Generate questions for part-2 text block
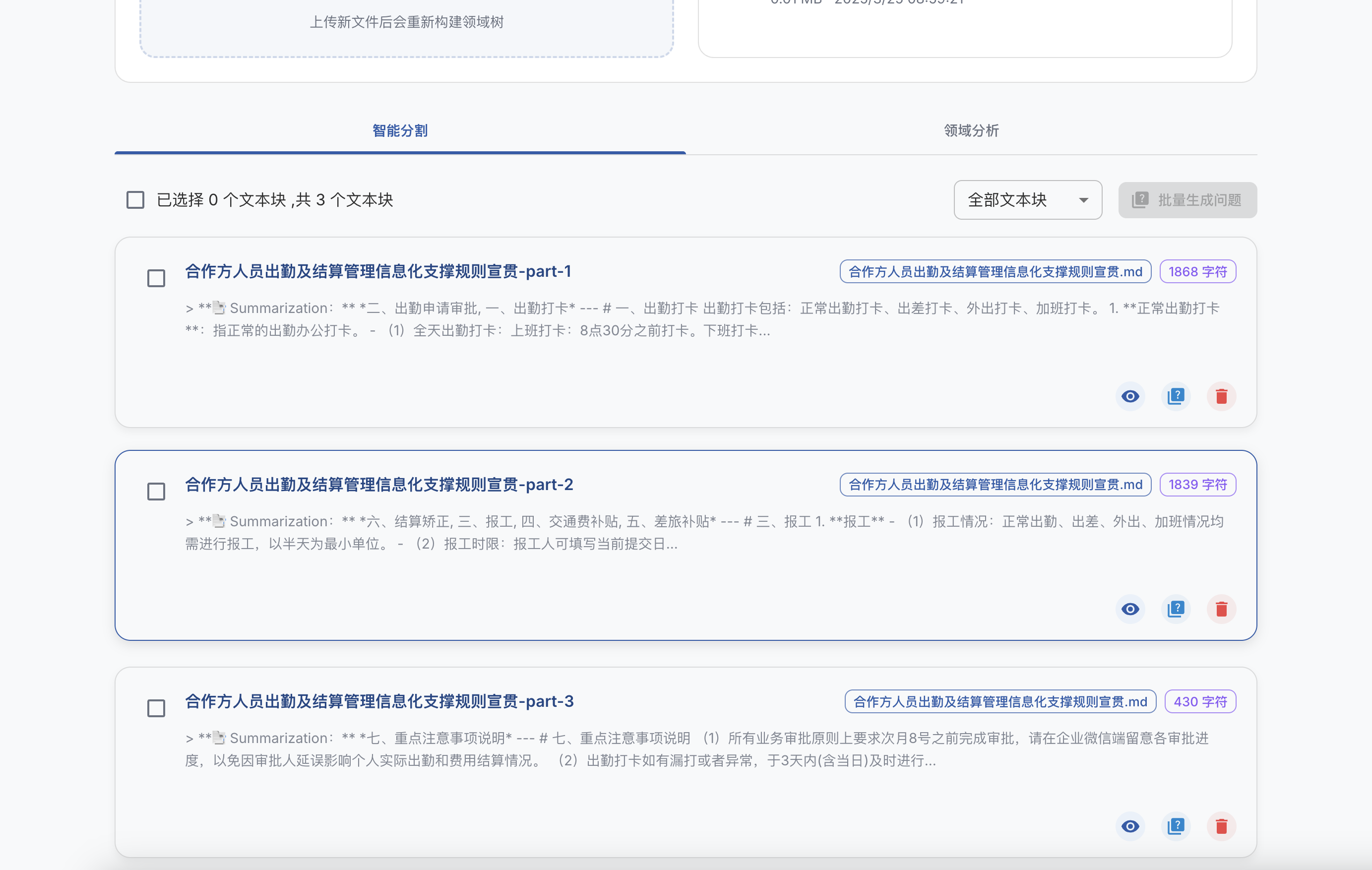 [1176, 609]
